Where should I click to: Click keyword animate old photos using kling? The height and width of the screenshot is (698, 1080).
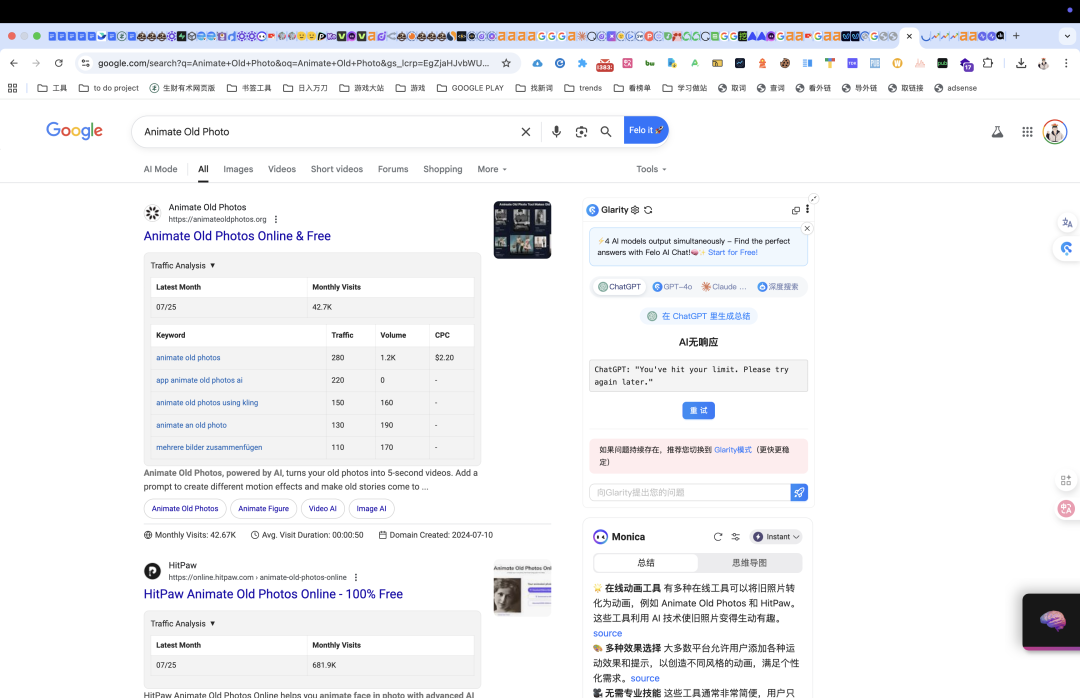click(x=207, y=402)
